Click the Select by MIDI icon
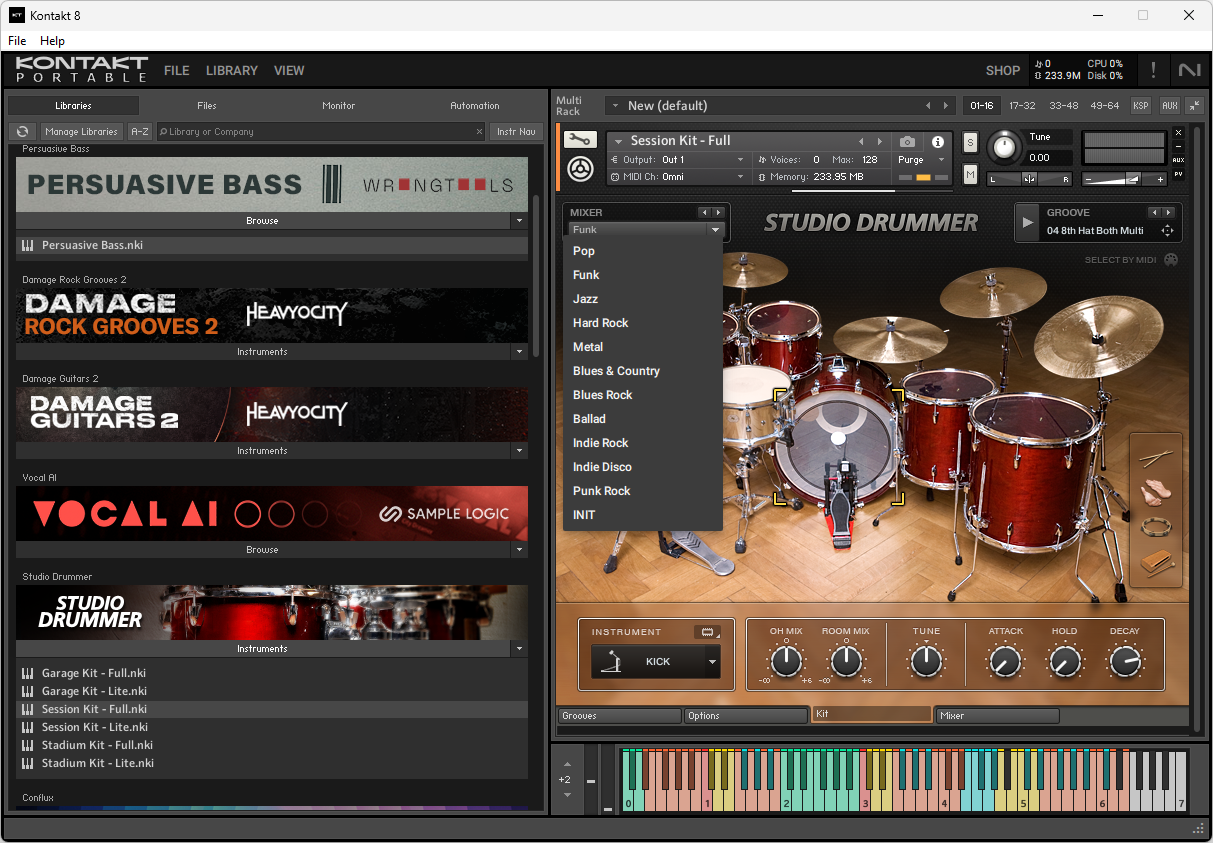This screenshot has height=843, width=1213. click(x=1171, y=260)
